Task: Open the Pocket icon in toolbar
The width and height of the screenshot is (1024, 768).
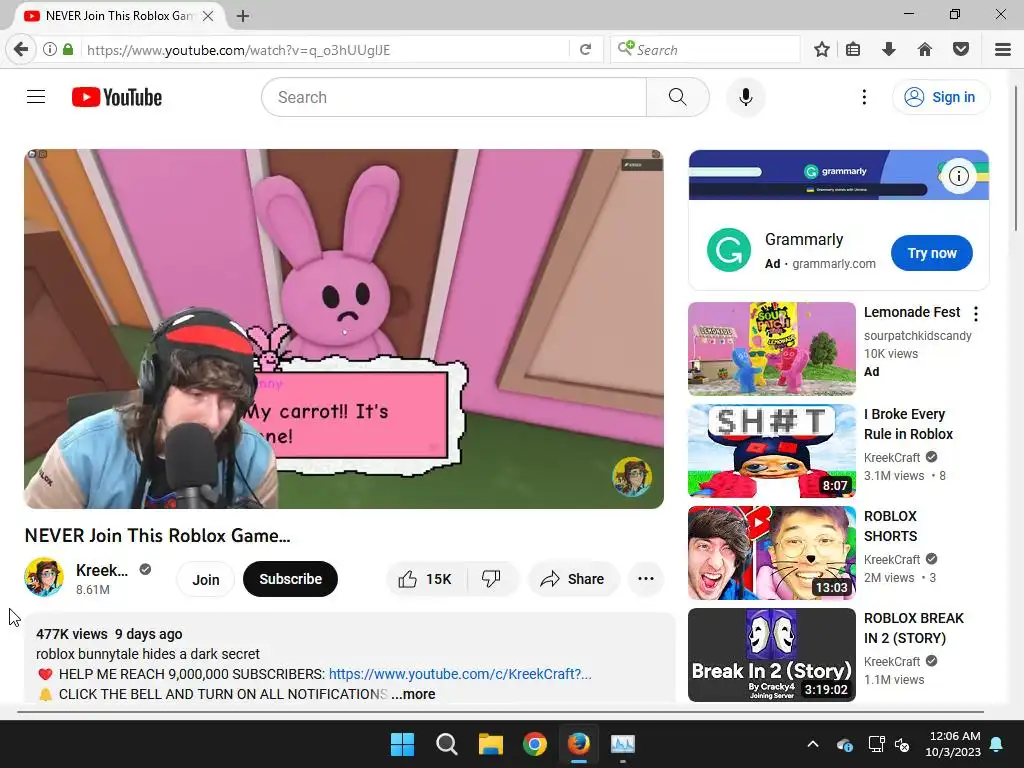Action: [961, 50]
